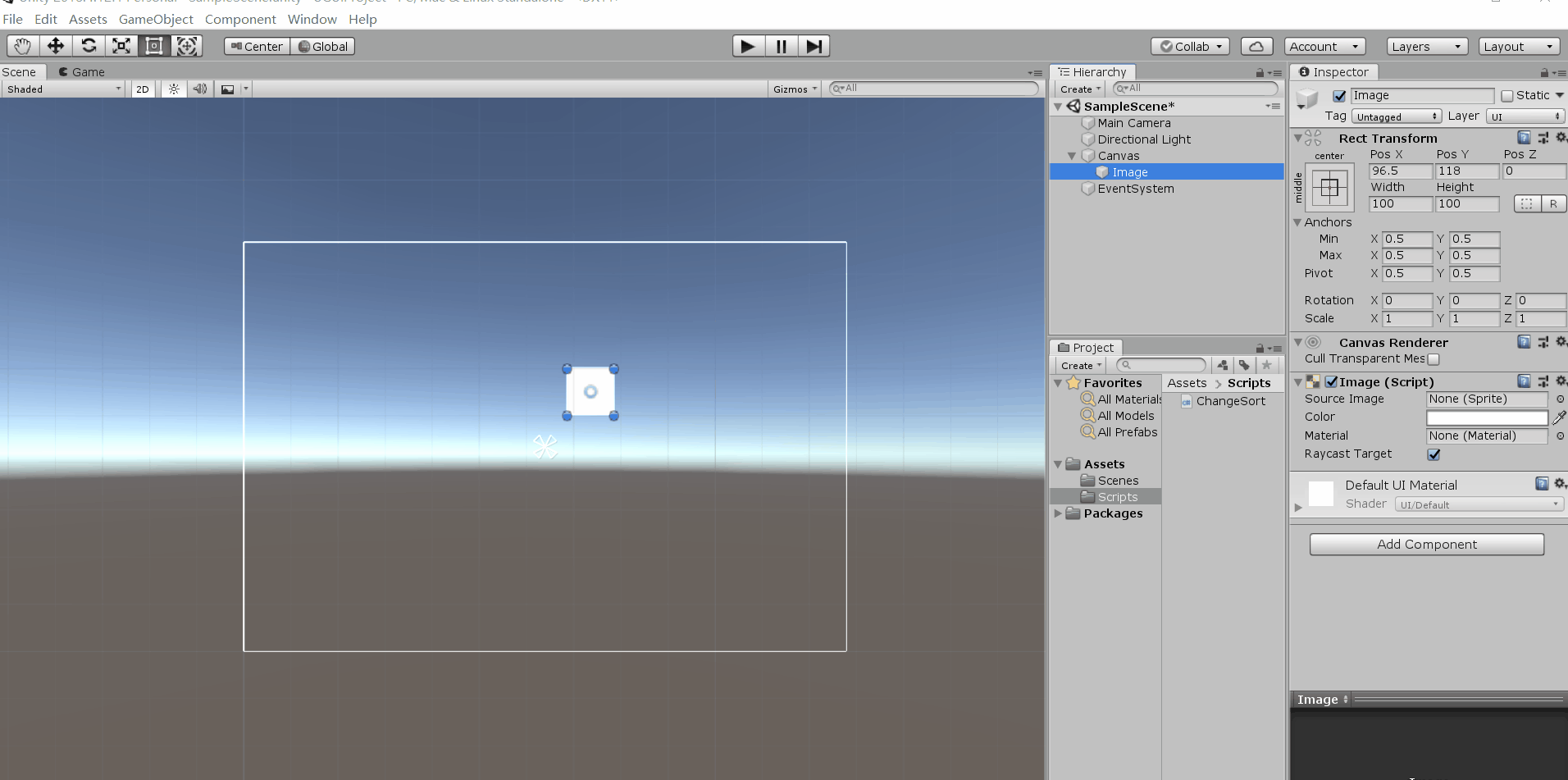This screenshot has height=780, width=1568.
Task: Open the cloud services button
Action: click(1256, 47)
